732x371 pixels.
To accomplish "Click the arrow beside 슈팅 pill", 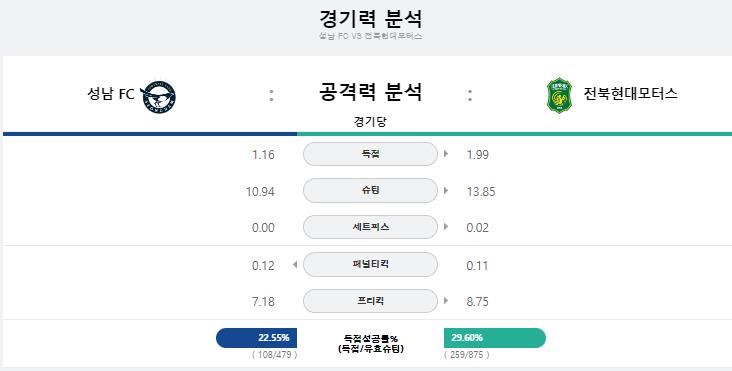I will tap(446, 190).
